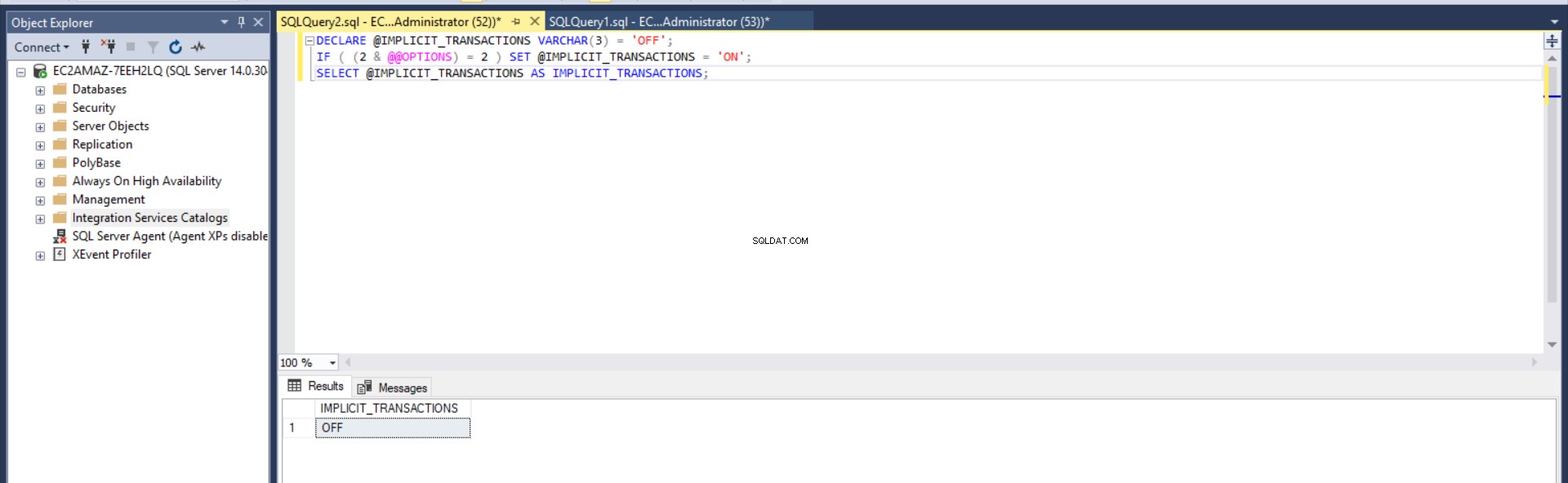Click the 'ON' string literal in the query
The image size is (1568, 483).
[730, 57]
